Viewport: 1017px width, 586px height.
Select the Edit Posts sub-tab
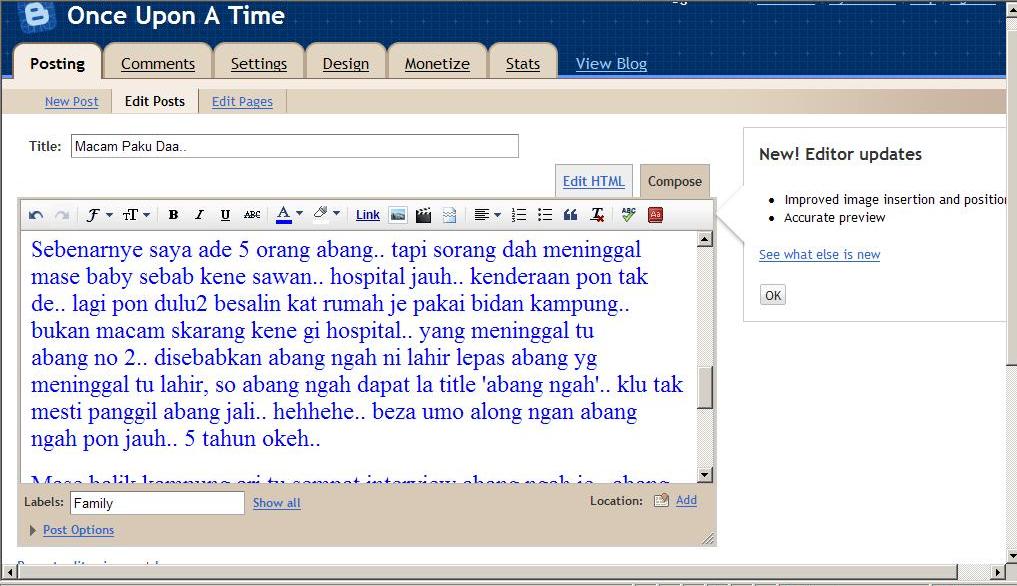154,101
